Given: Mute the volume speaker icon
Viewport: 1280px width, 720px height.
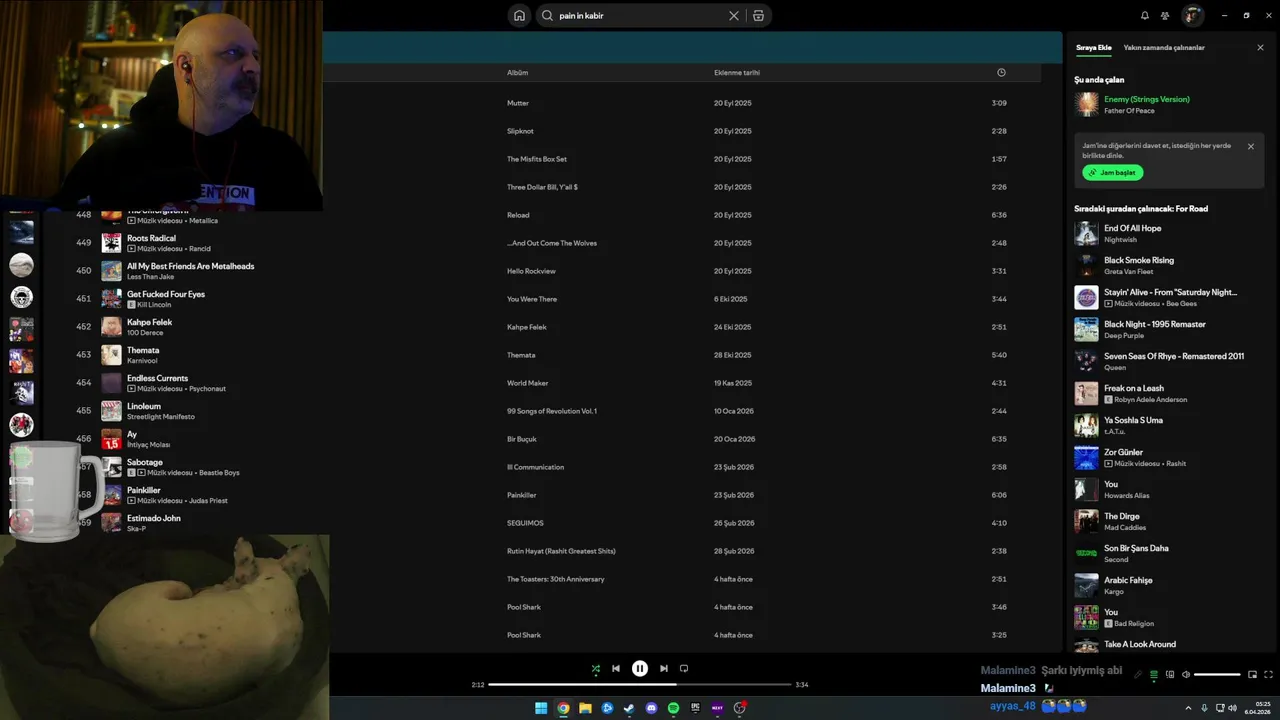Looking at the screenshot, I should tap(1186, 675).
